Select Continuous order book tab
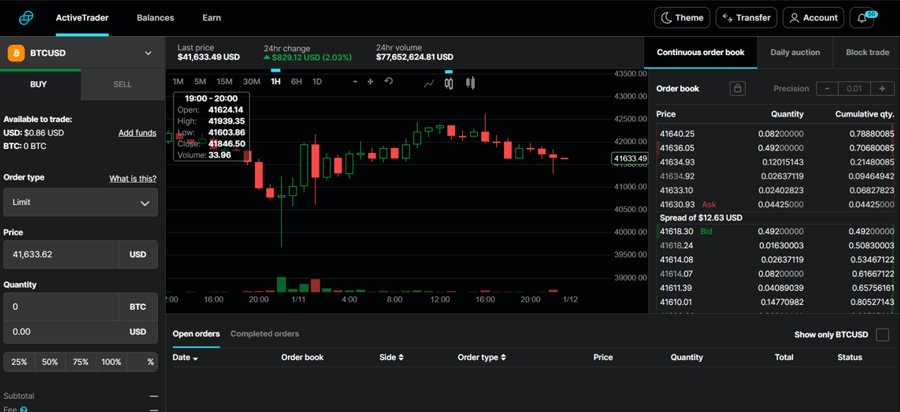 pos(700,52)
